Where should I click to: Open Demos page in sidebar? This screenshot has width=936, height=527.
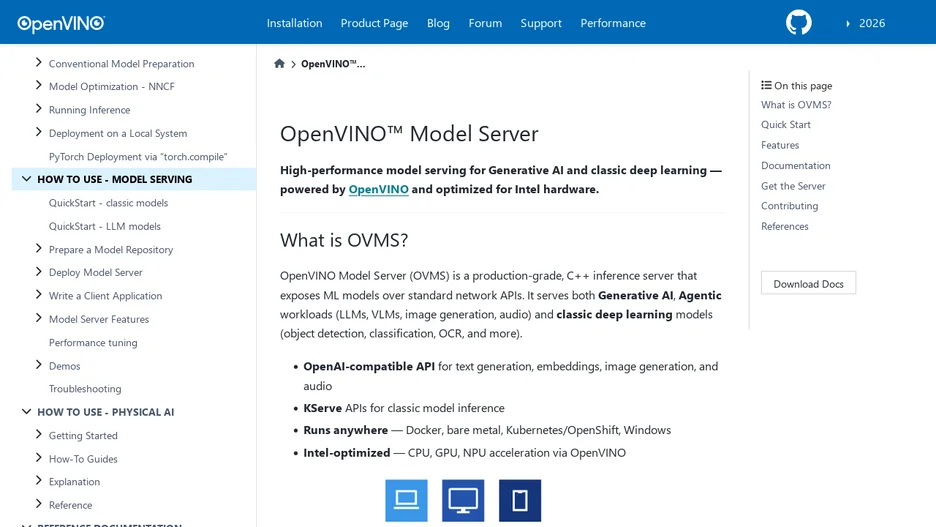[x=64, y=366]
